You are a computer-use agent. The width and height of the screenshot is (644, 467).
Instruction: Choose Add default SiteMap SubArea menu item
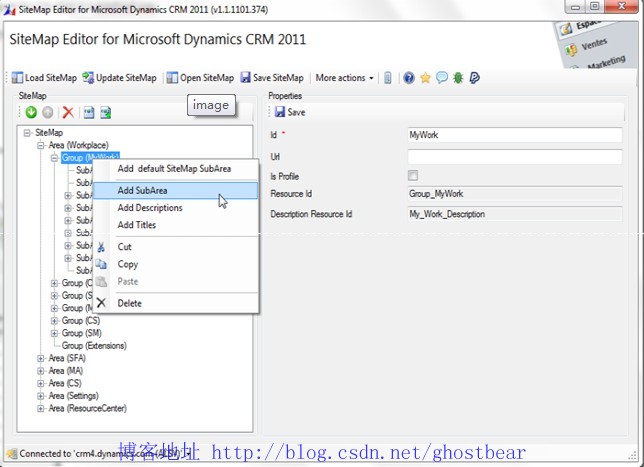[x=176, y=169]
